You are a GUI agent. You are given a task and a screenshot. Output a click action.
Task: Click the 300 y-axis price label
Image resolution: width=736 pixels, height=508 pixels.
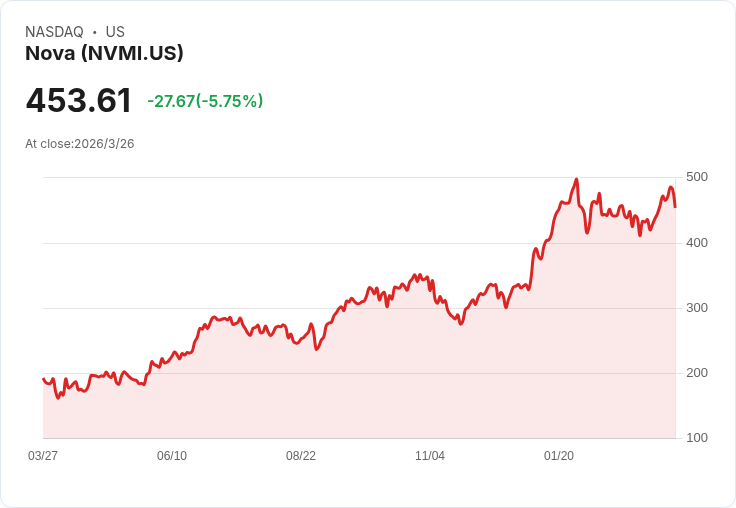[x=696, y=308]
